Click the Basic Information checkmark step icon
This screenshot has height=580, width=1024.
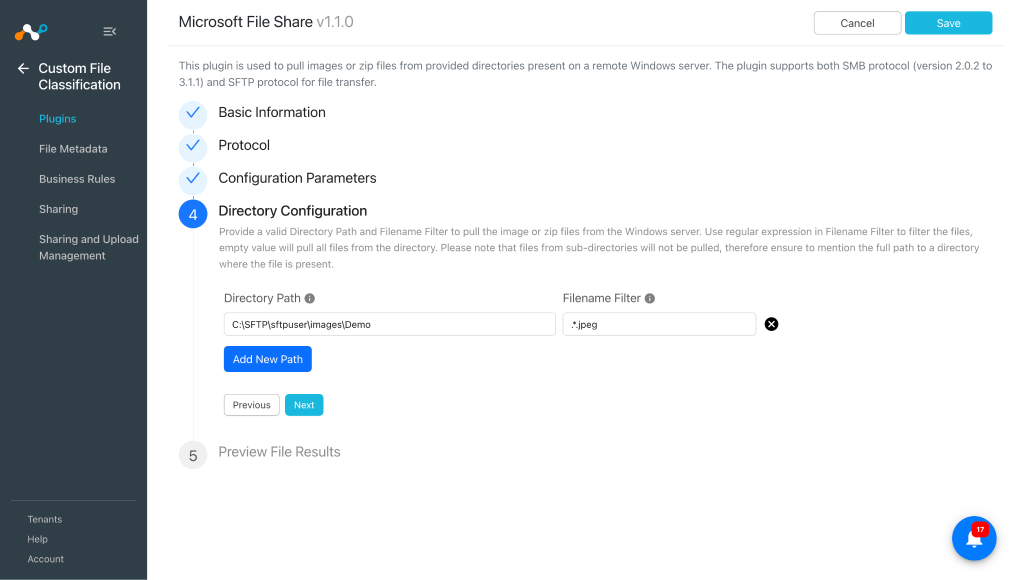193,114
